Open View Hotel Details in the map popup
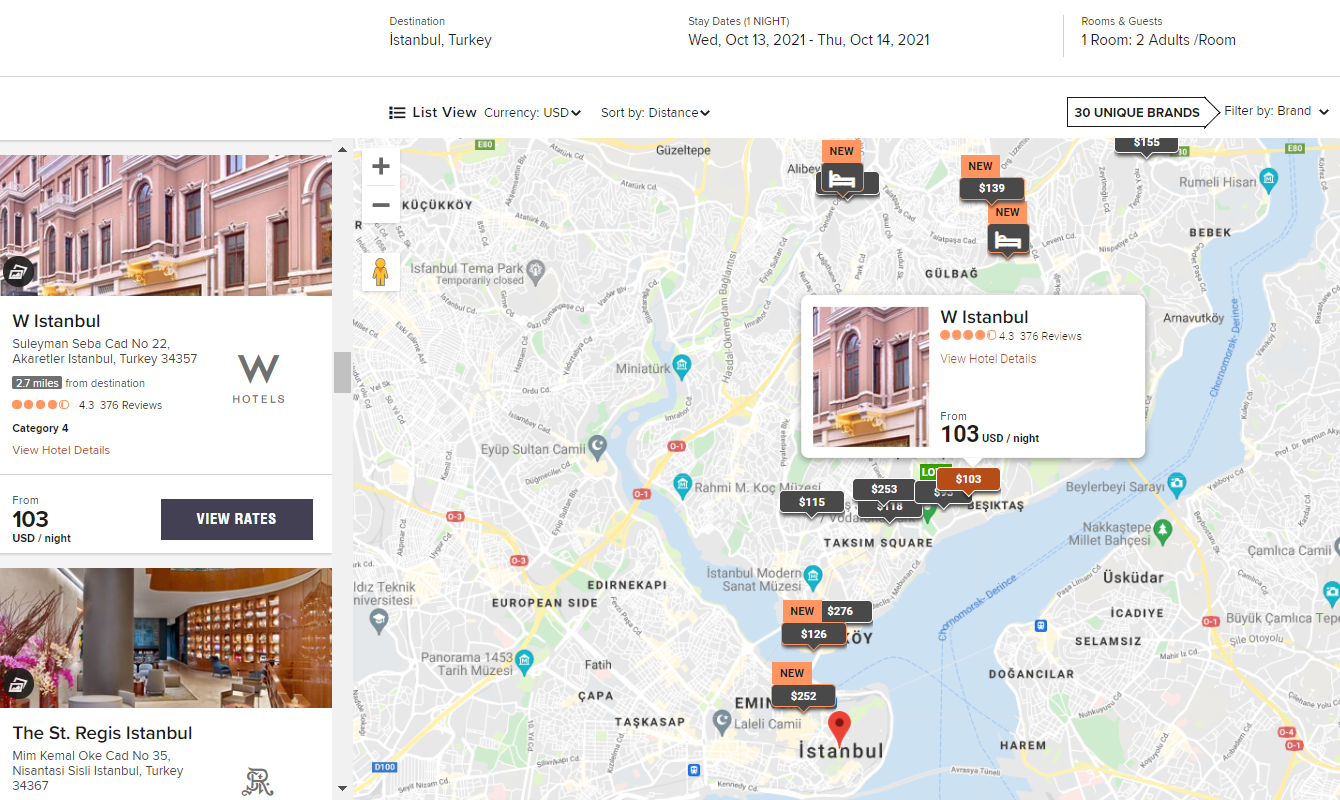 point(987,358)
